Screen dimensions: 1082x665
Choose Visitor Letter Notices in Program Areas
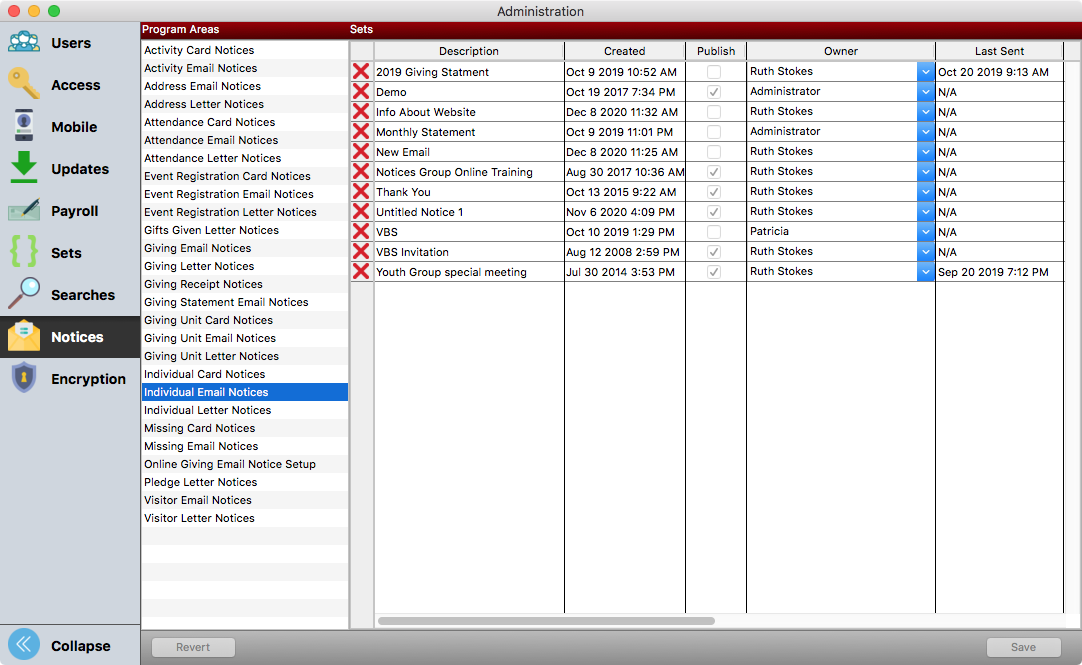[199, 518]
